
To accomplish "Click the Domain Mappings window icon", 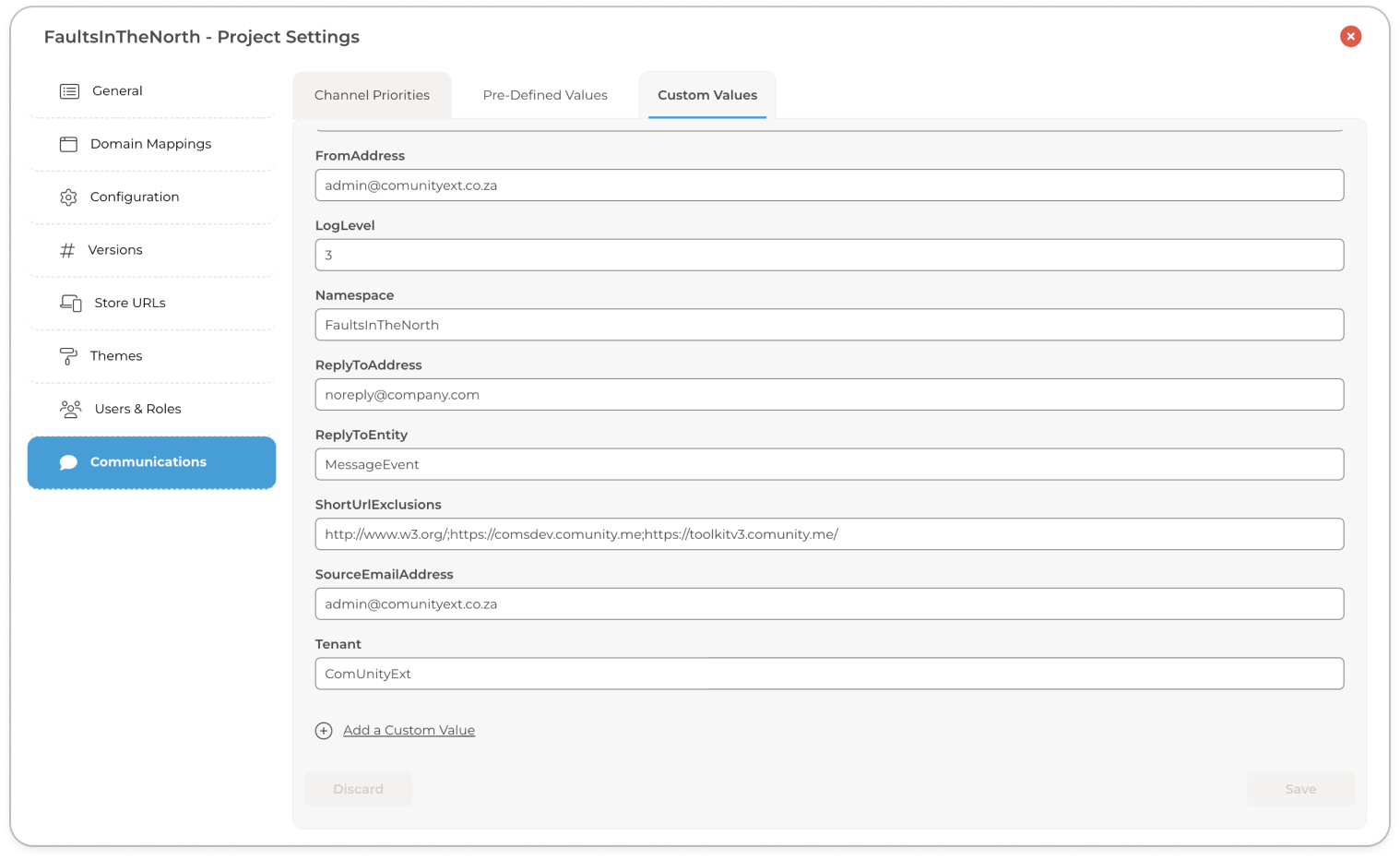I will (68, 144).
